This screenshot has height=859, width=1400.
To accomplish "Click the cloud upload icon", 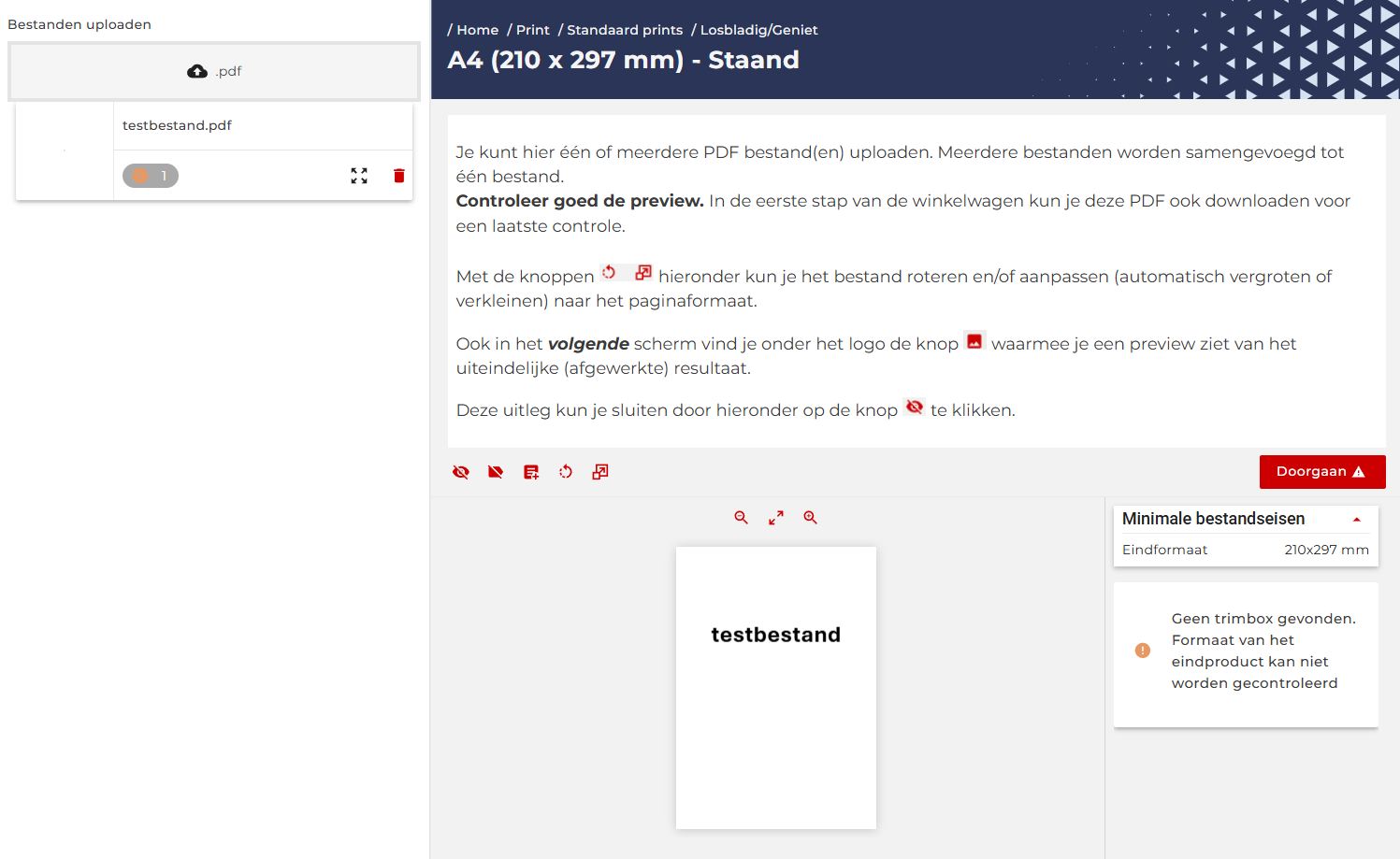I will click(197, 70).
